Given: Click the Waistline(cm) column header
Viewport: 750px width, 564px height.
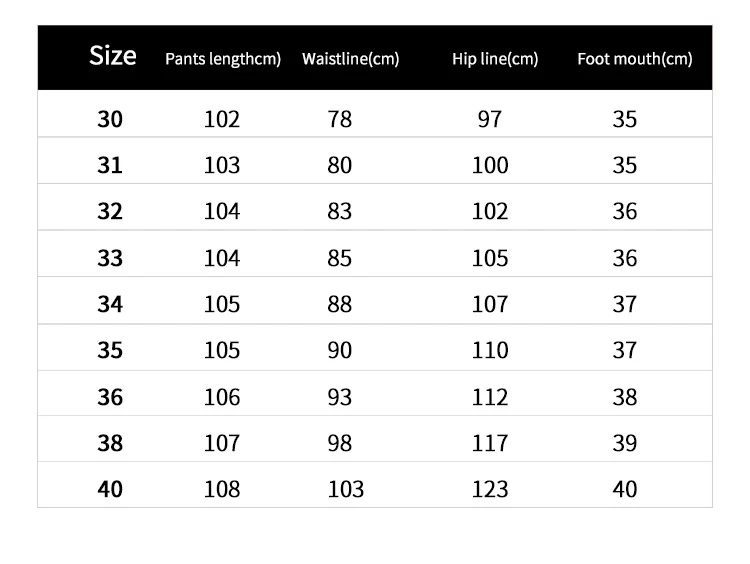Looking at the screenshot, I should click(351, 59).
